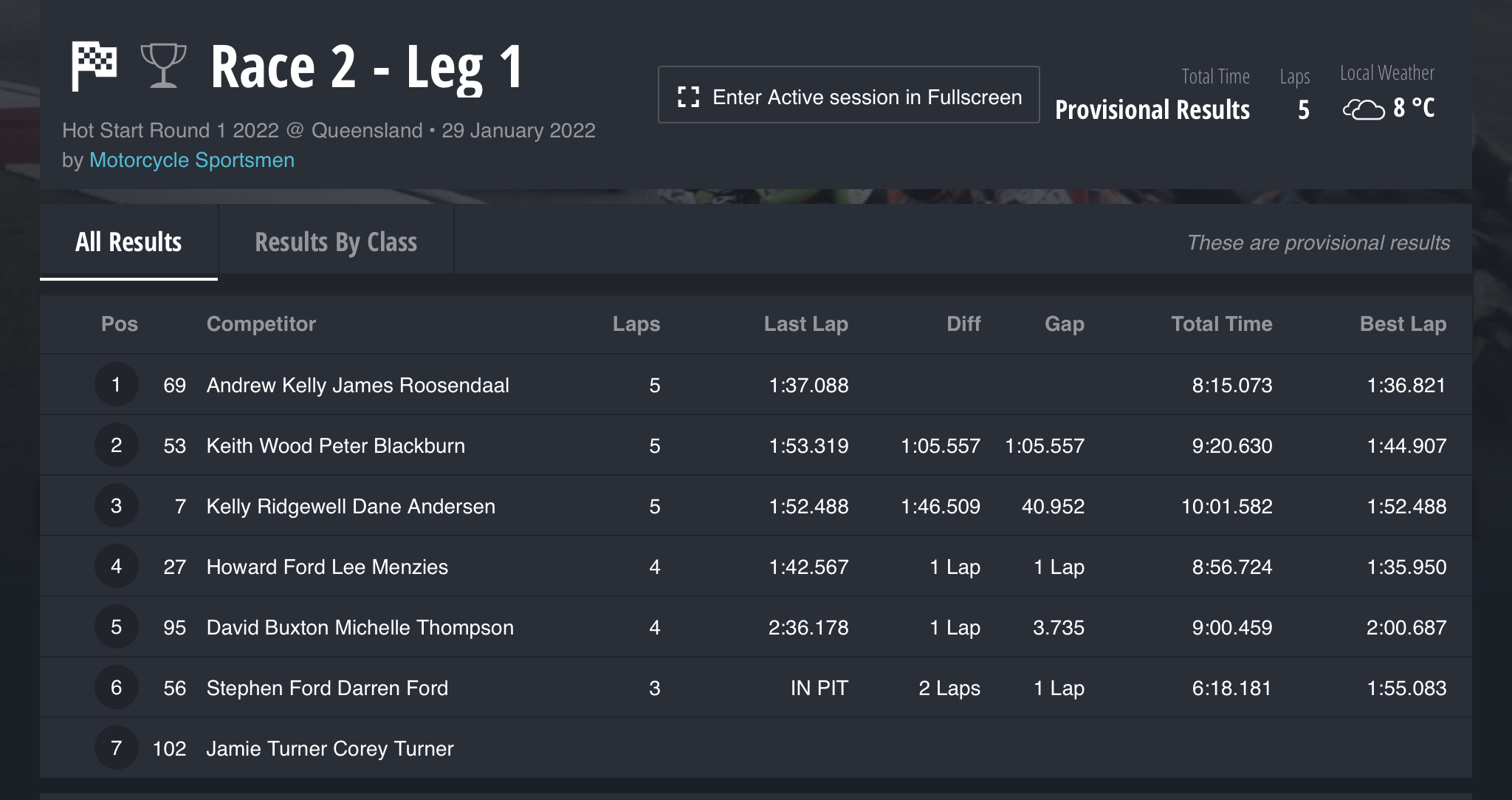Click Stephen Ford Darren Ford competitor
Screen dimensions: 1512x800
327,688
